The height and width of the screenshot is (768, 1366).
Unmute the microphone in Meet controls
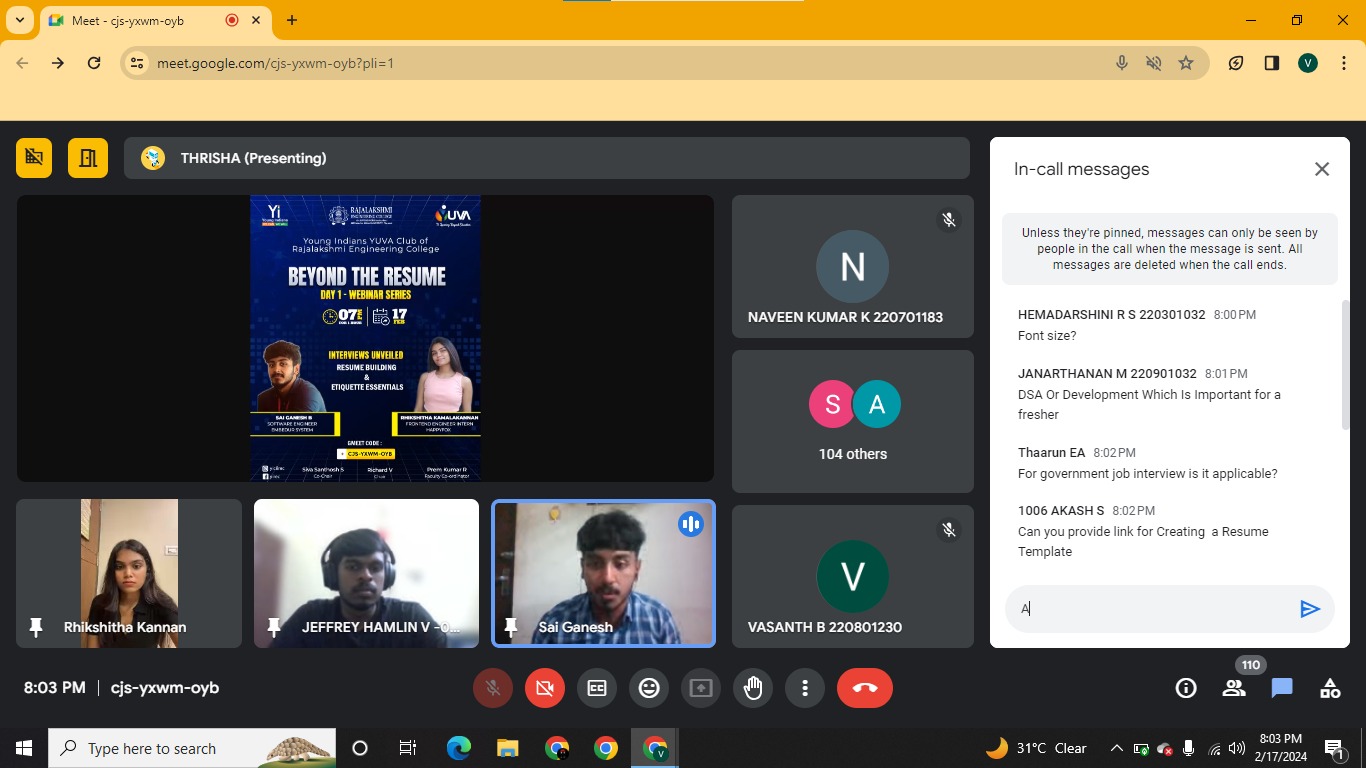click(492, 688)
